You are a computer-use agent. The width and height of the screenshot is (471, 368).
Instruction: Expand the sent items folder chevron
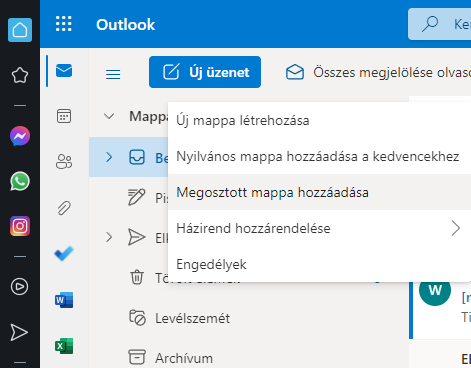(109, 237)
